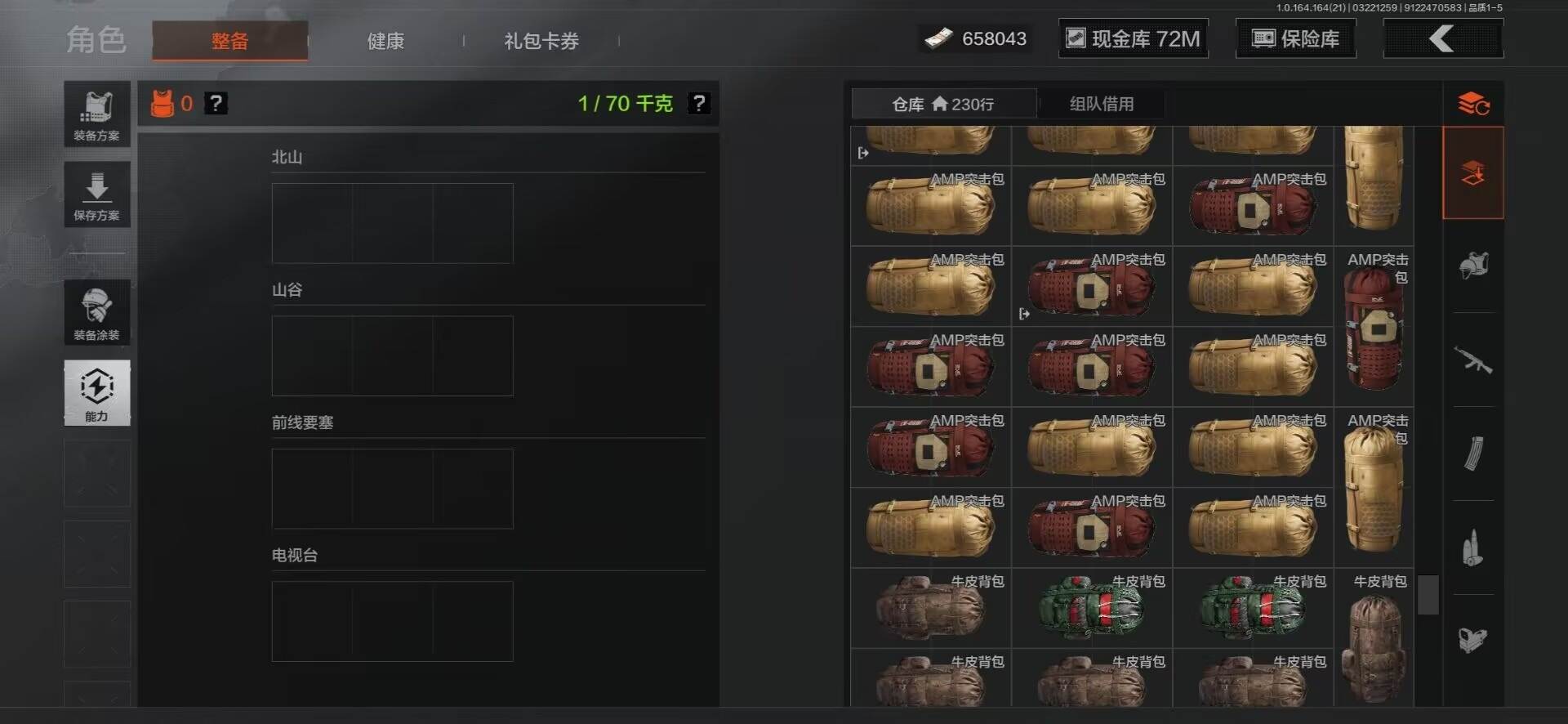
Task: Filter warehouse by ammo bullet icon
Action: coord(1473,547)
